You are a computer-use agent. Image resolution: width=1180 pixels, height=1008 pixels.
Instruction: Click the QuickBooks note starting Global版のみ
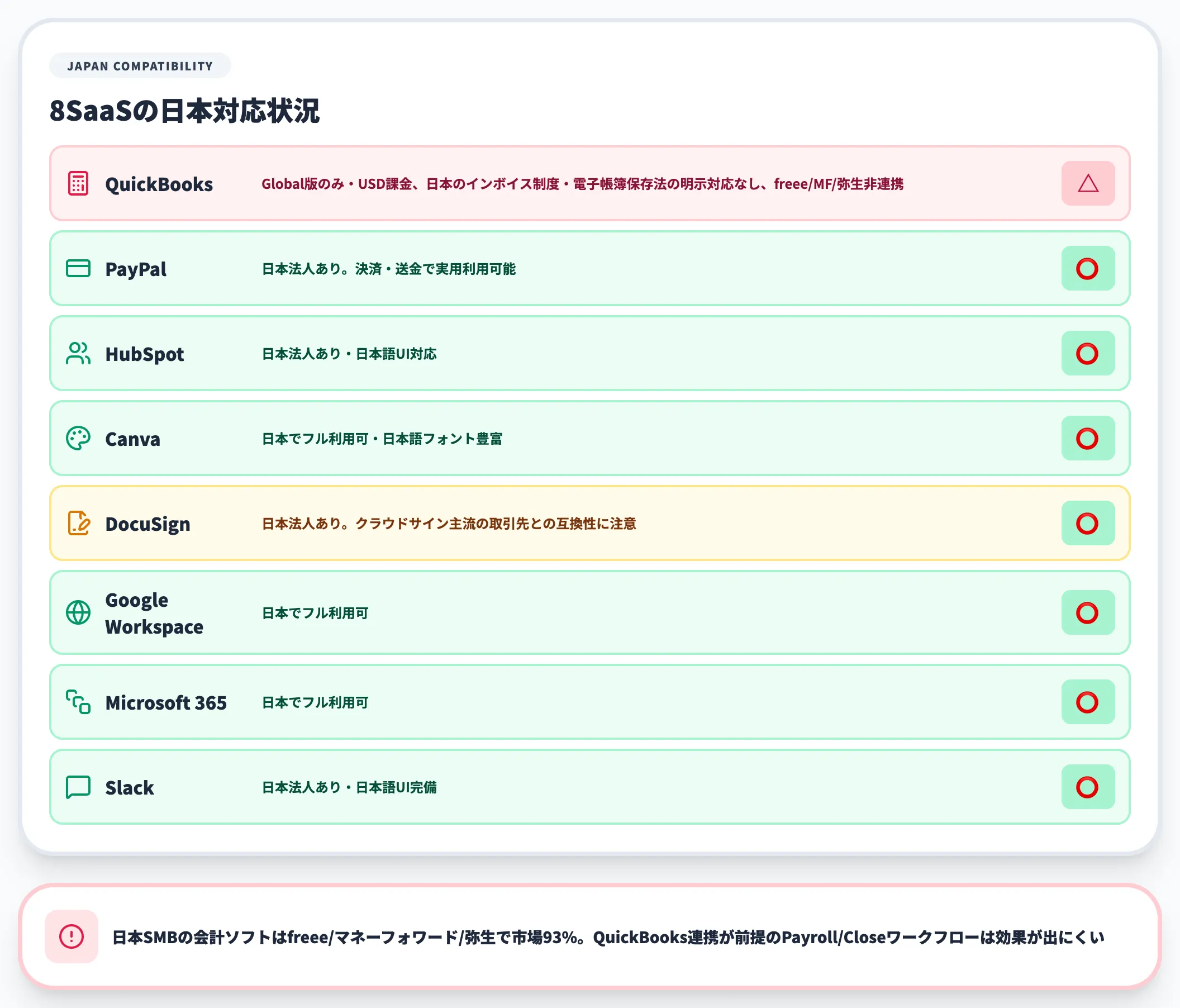click(x=583, y=184)
